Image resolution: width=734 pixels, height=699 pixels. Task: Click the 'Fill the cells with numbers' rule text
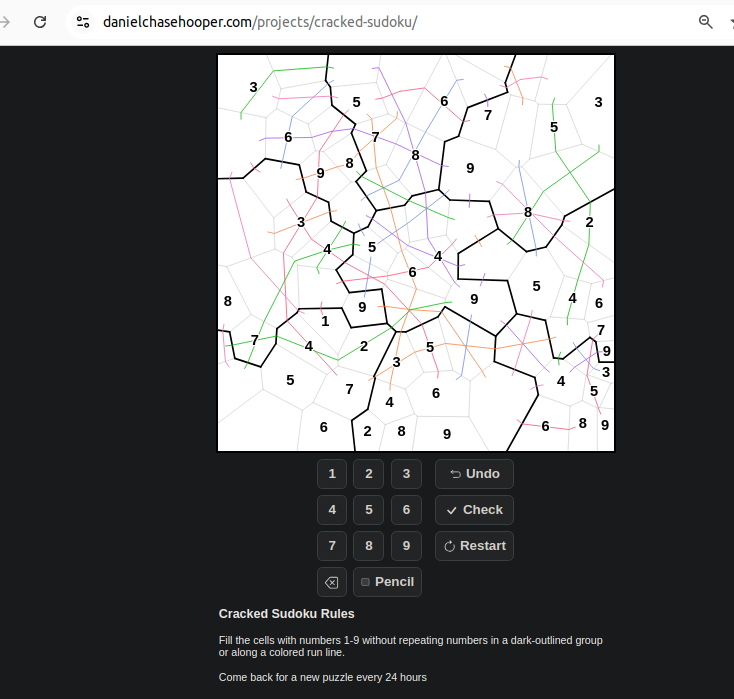[411, 646]
